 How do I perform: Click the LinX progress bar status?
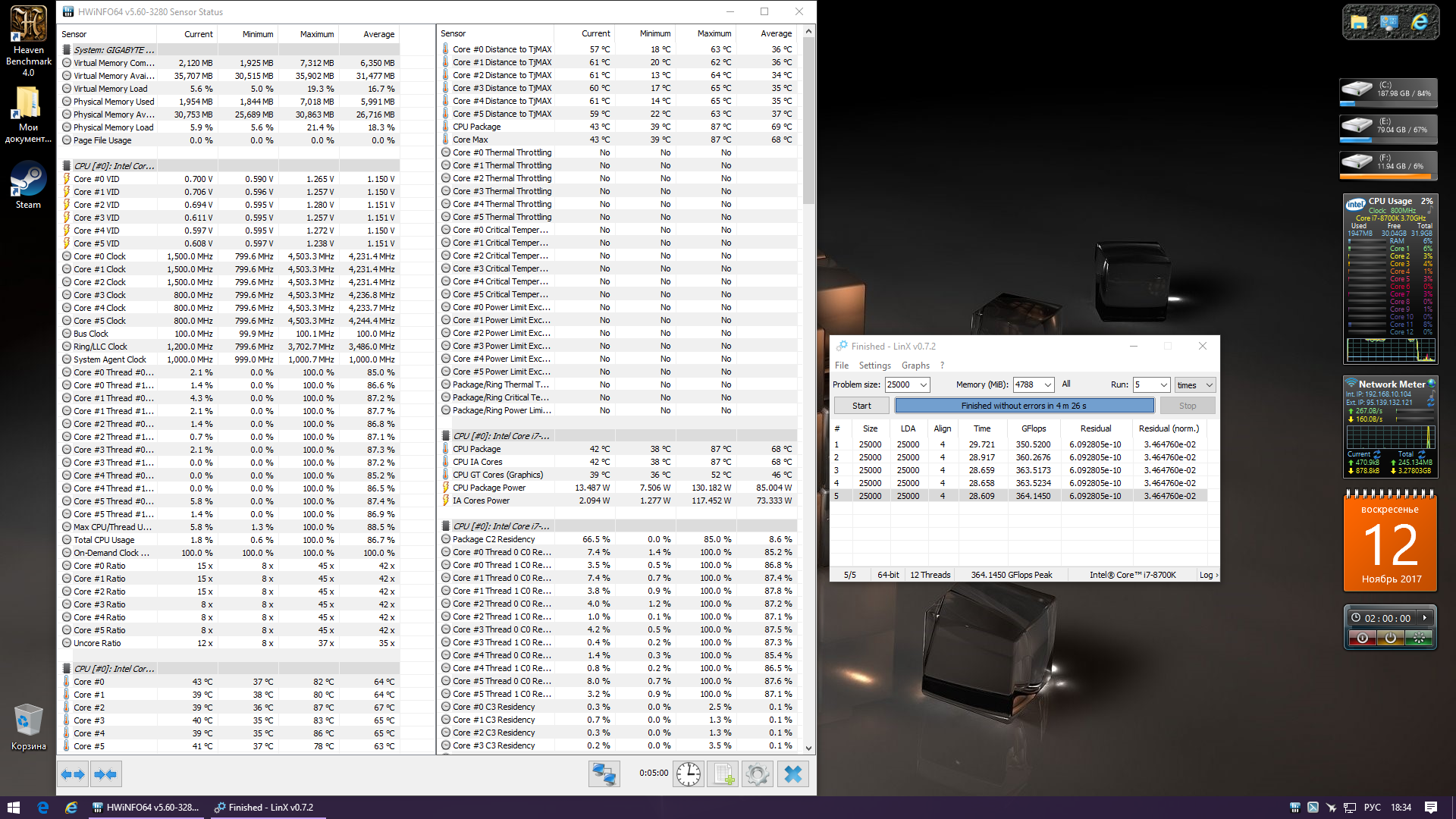point(1024,406)
